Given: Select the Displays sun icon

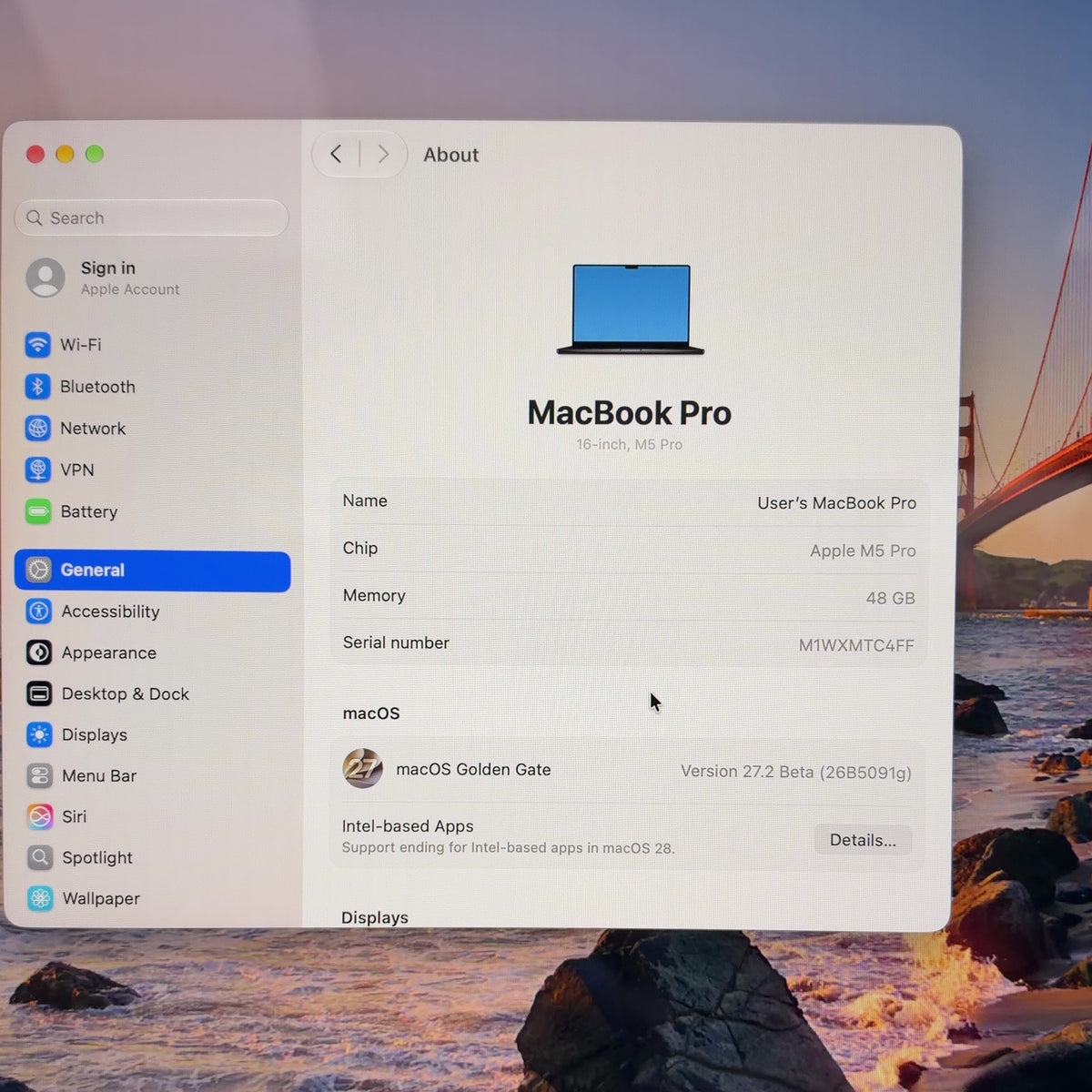Looking at the screenshot, I should point(39,734).
